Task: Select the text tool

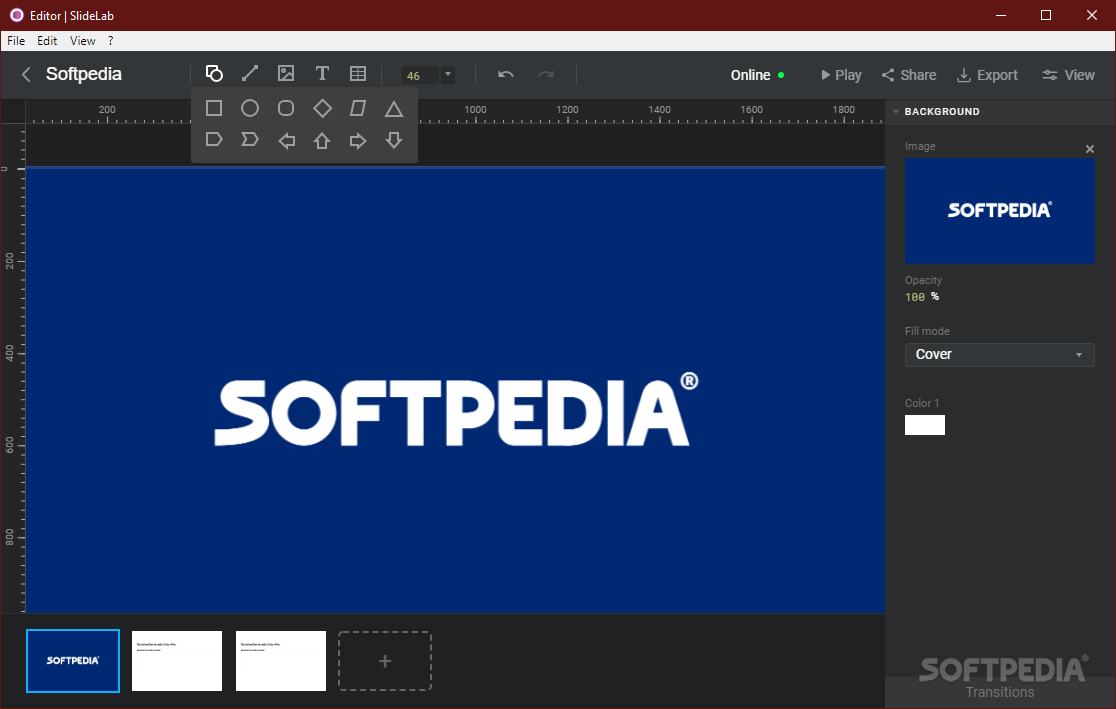Action: pyautogui.click(x=322, y=73)
